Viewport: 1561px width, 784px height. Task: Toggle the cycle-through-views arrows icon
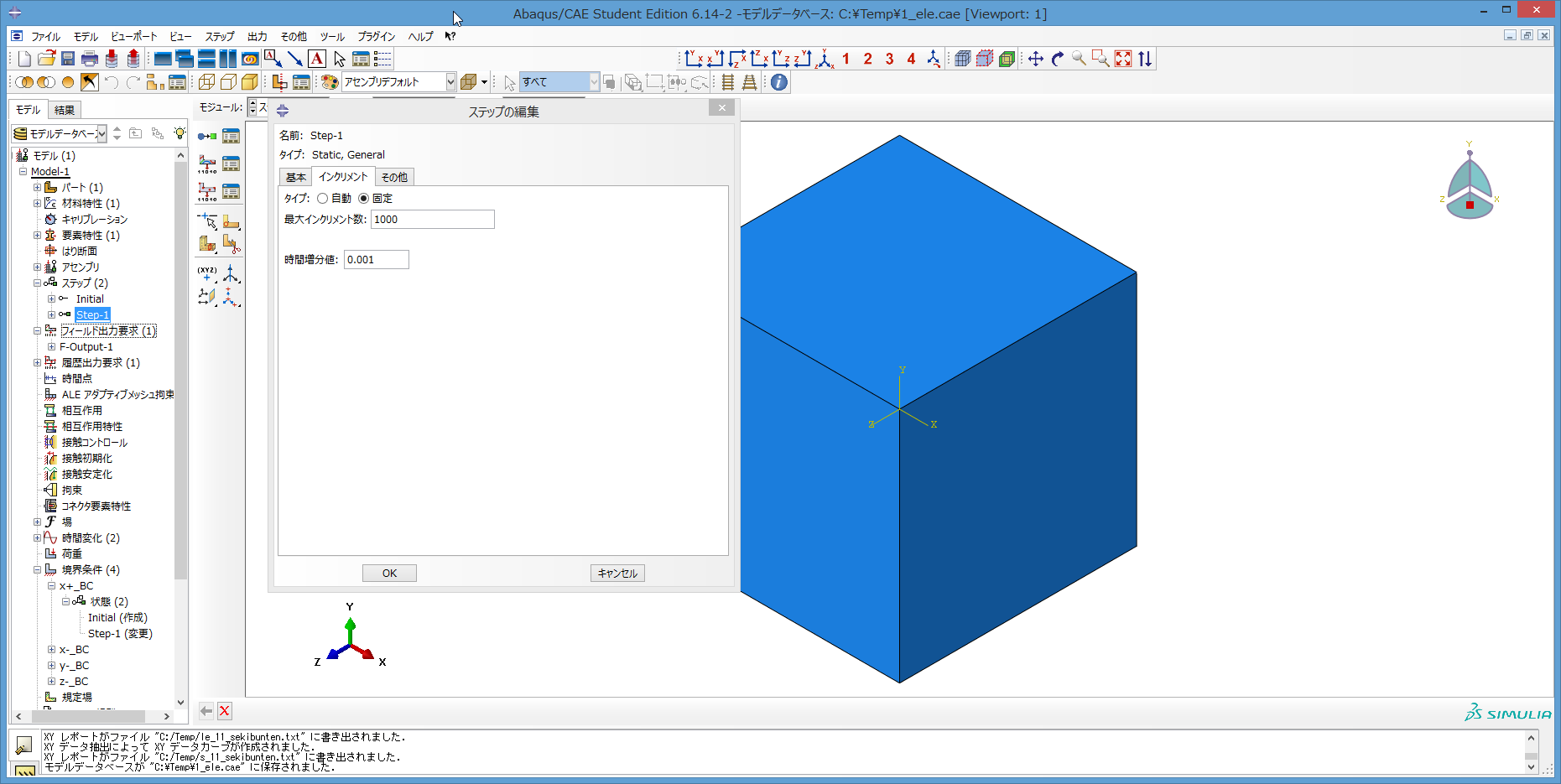point(1144,59)
